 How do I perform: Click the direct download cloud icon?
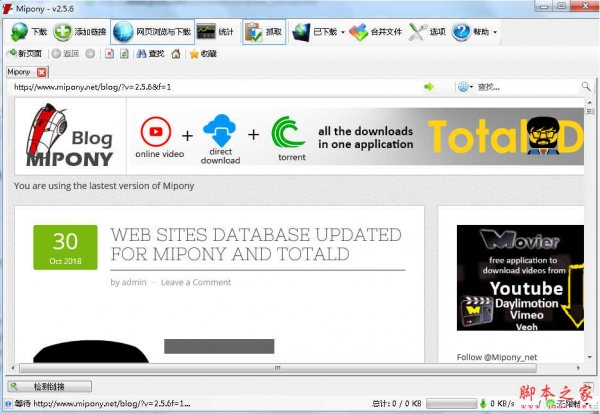click(x=220, y=131)
